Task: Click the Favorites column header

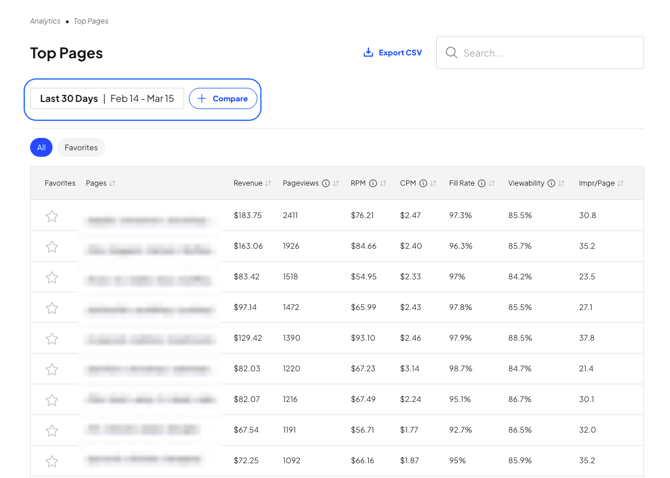Action: (x=60, y=183)
